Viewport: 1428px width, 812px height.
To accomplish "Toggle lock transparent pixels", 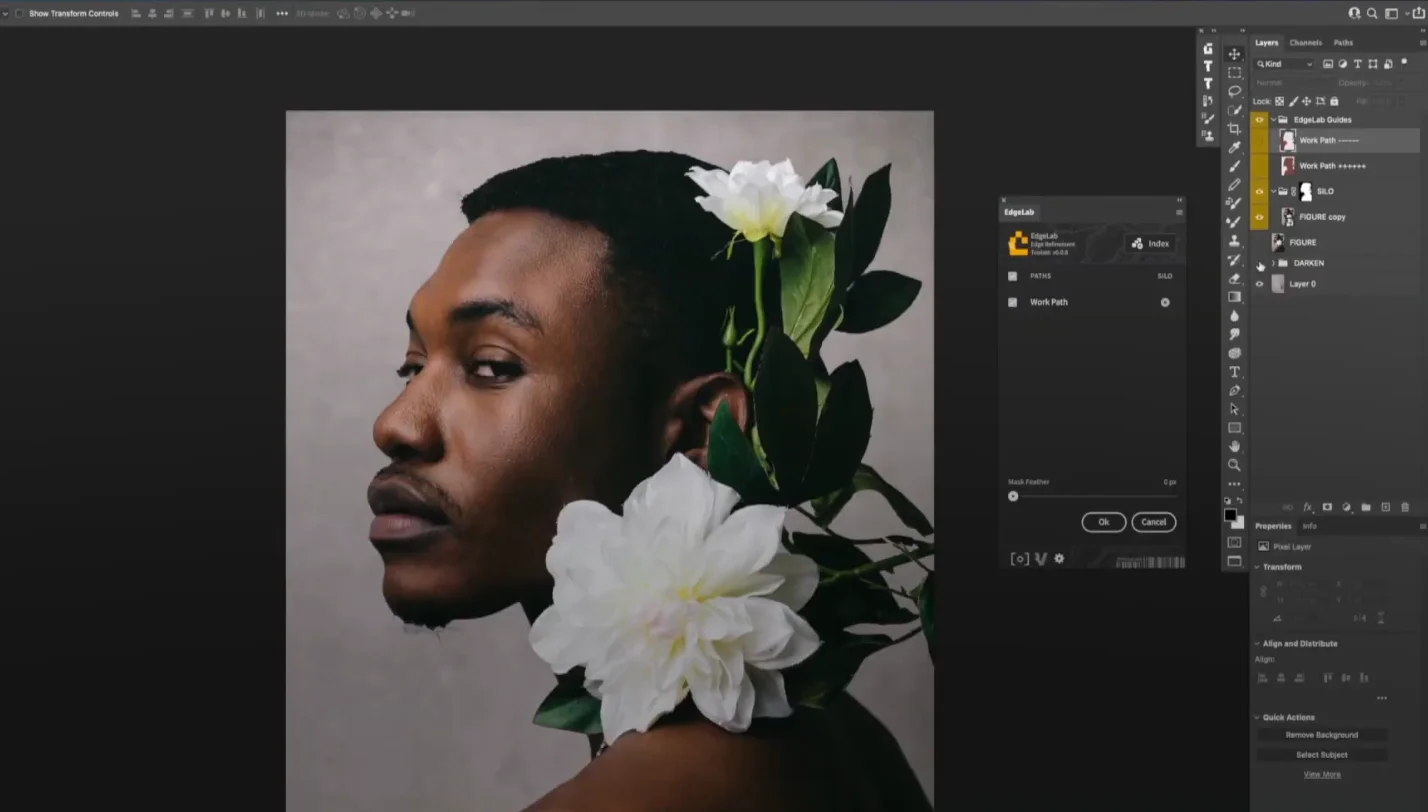I will [1279, 101].
